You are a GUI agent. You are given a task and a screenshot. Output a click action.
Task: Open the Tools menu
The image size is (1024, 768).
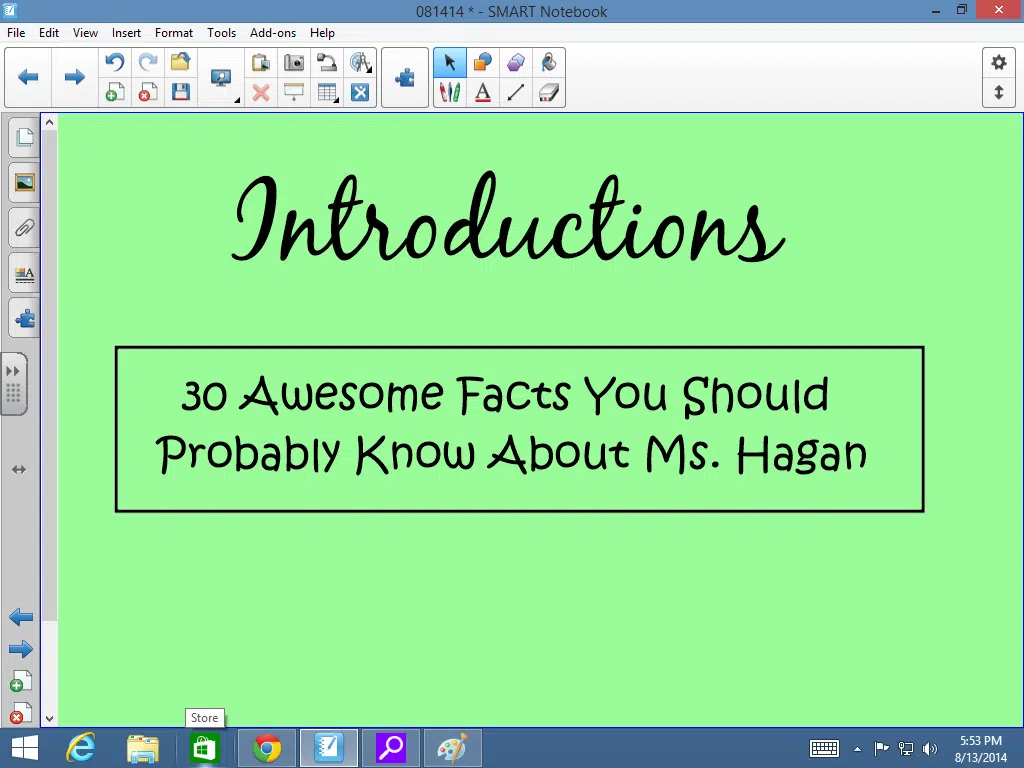(x=221, y=33)
